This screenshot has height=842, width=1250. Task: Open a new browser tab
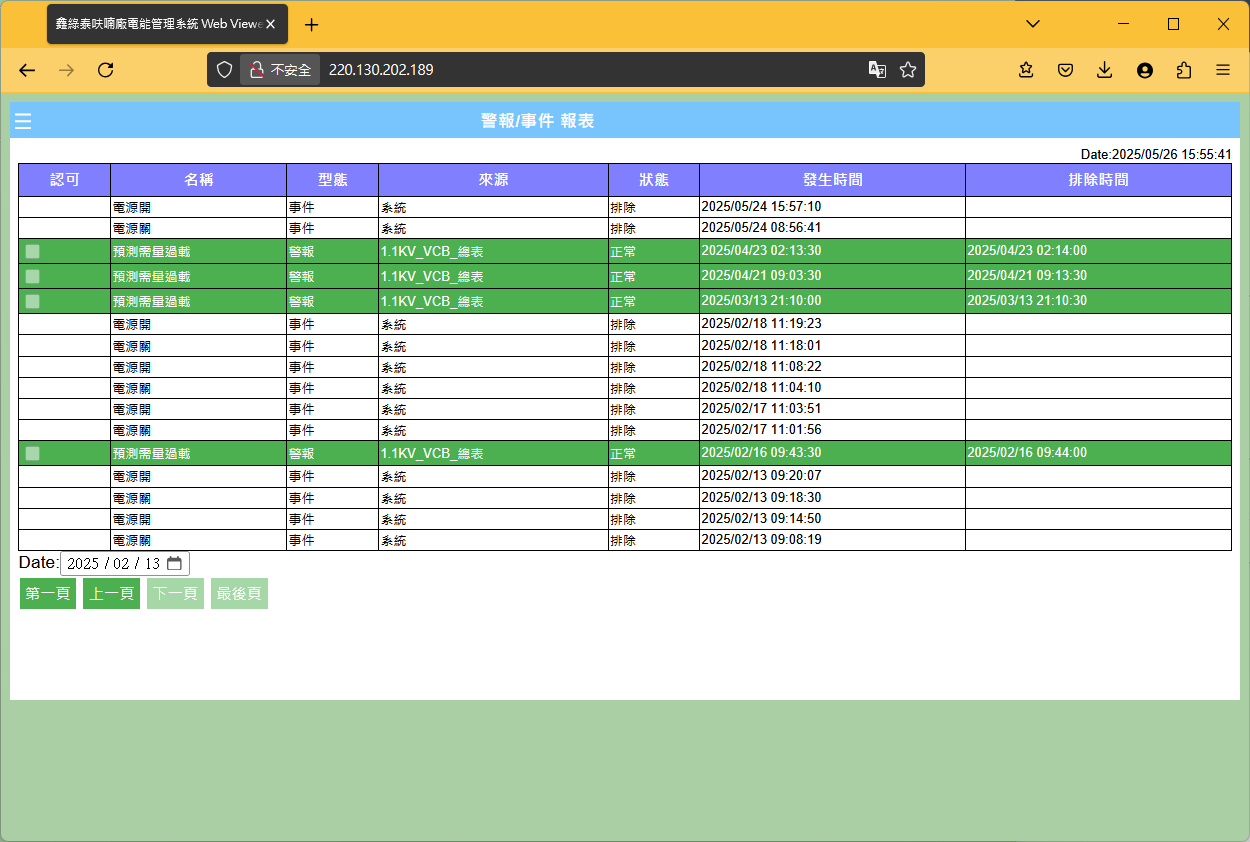312,25
